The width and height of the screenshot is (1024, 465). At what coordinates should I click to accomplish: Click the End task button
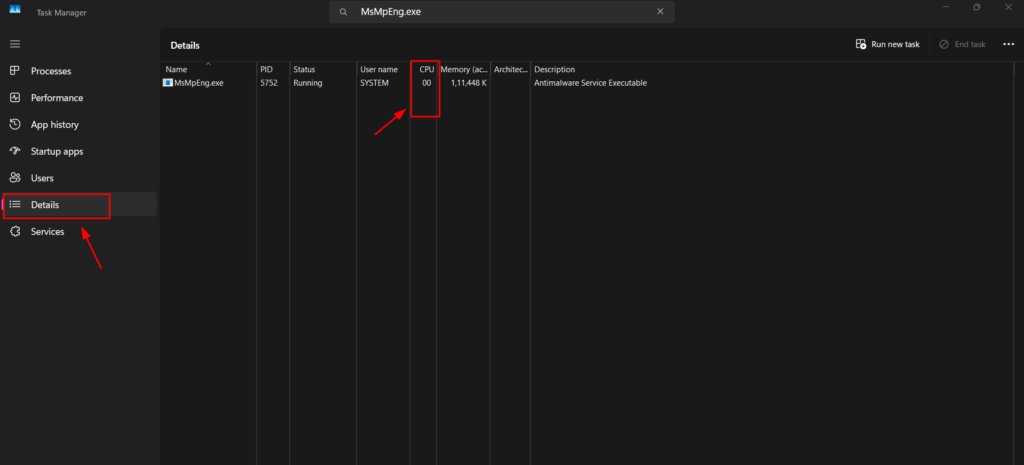click(962, 44)
